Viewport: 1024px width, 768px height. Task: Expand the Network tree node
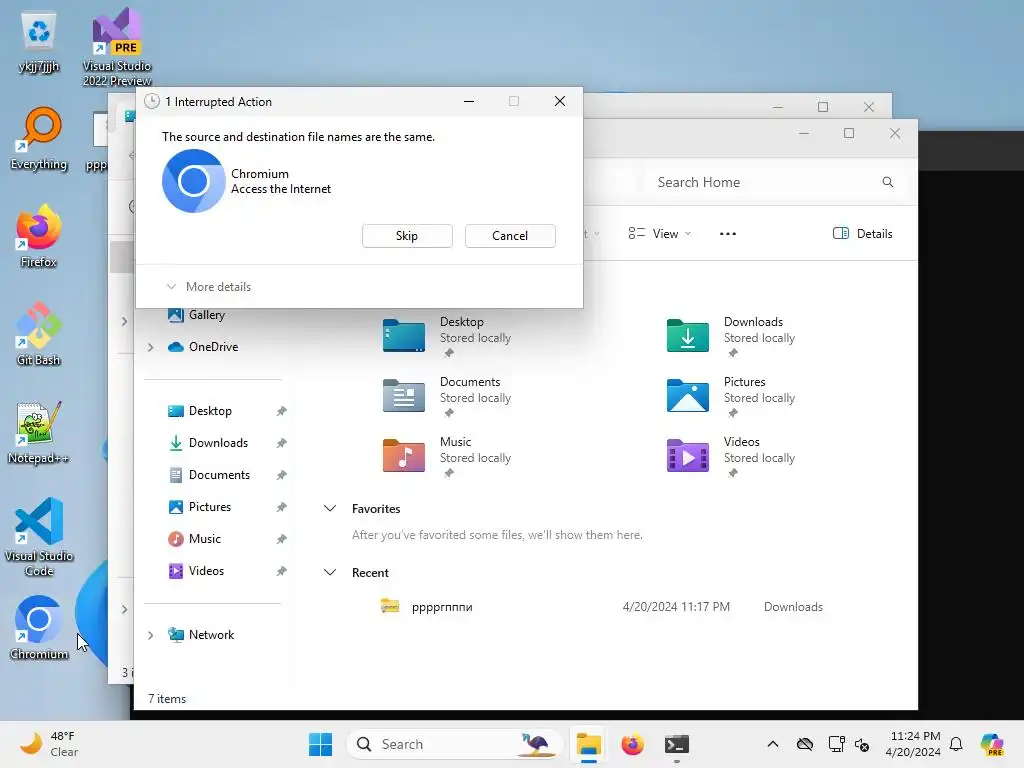151,635
